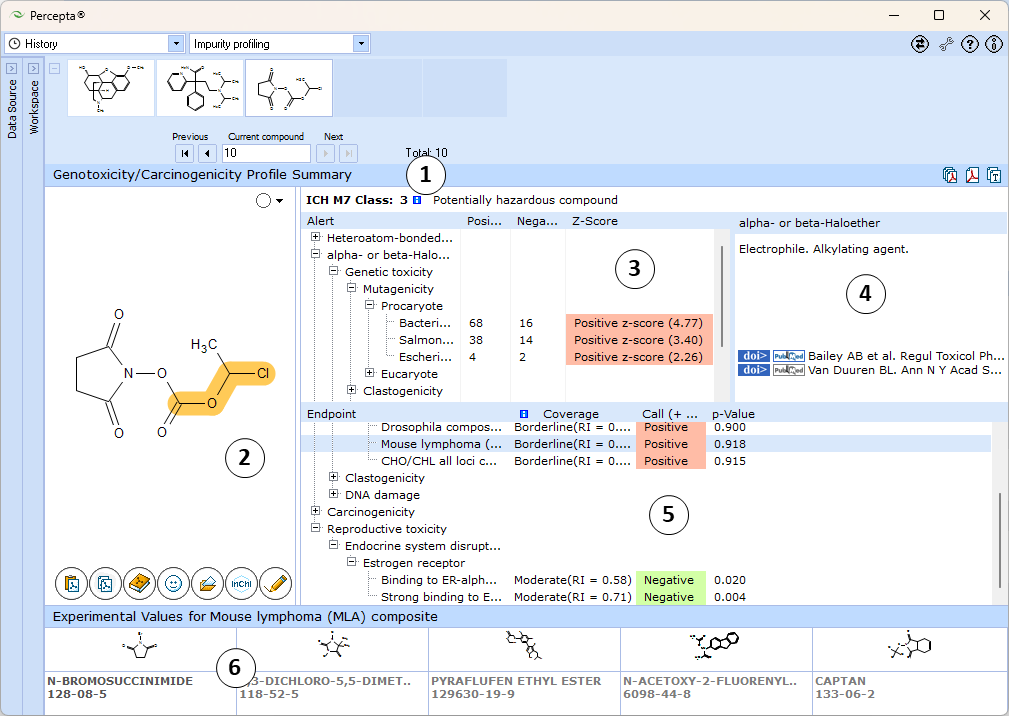This screenshot has height=716, width=1009.
Task: Open PubMed icon for Van Duuren reference
Action: click(x=788, y=370)
